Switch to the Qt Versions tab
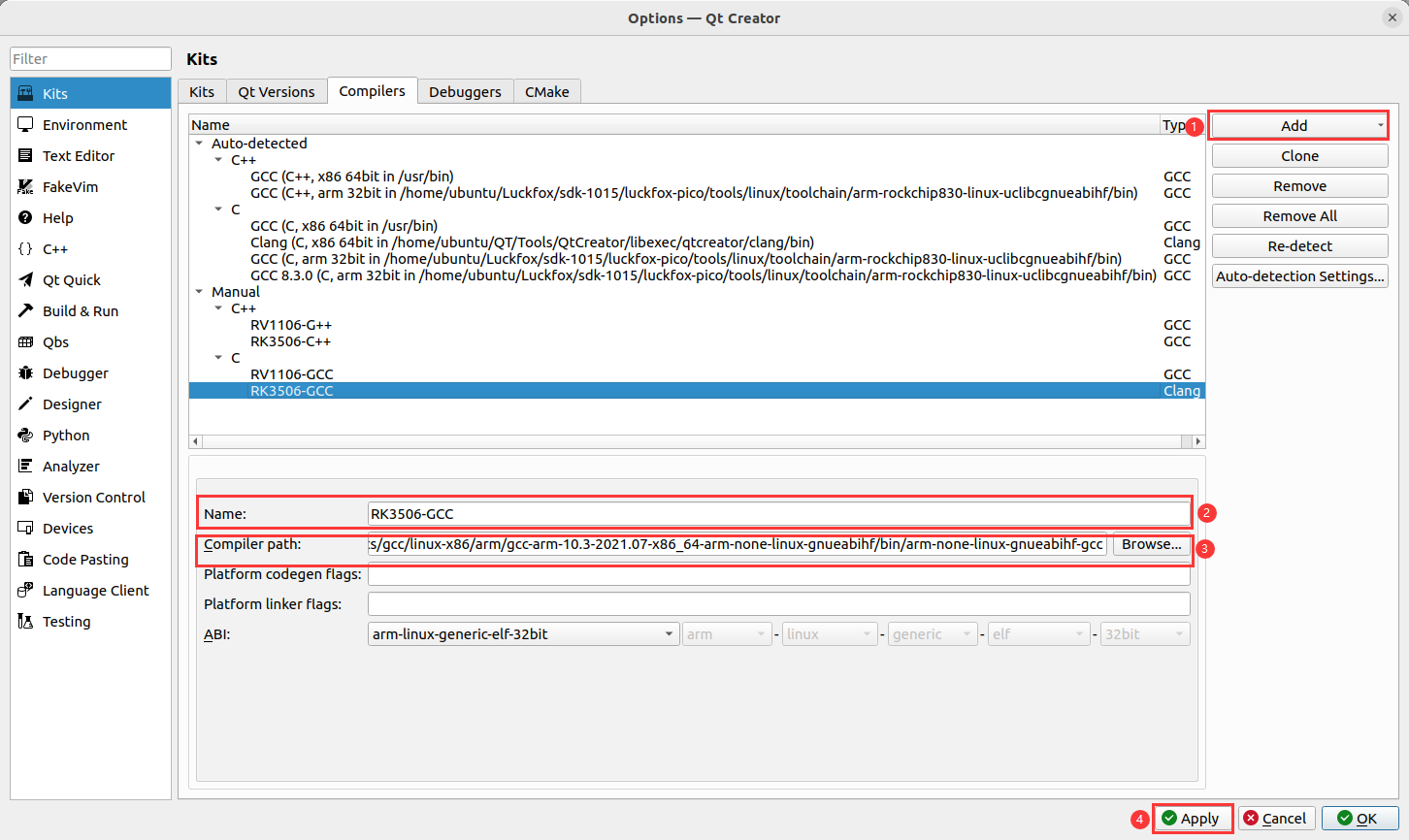Viewport: 1409px width, 840px height. click(277, 92)
